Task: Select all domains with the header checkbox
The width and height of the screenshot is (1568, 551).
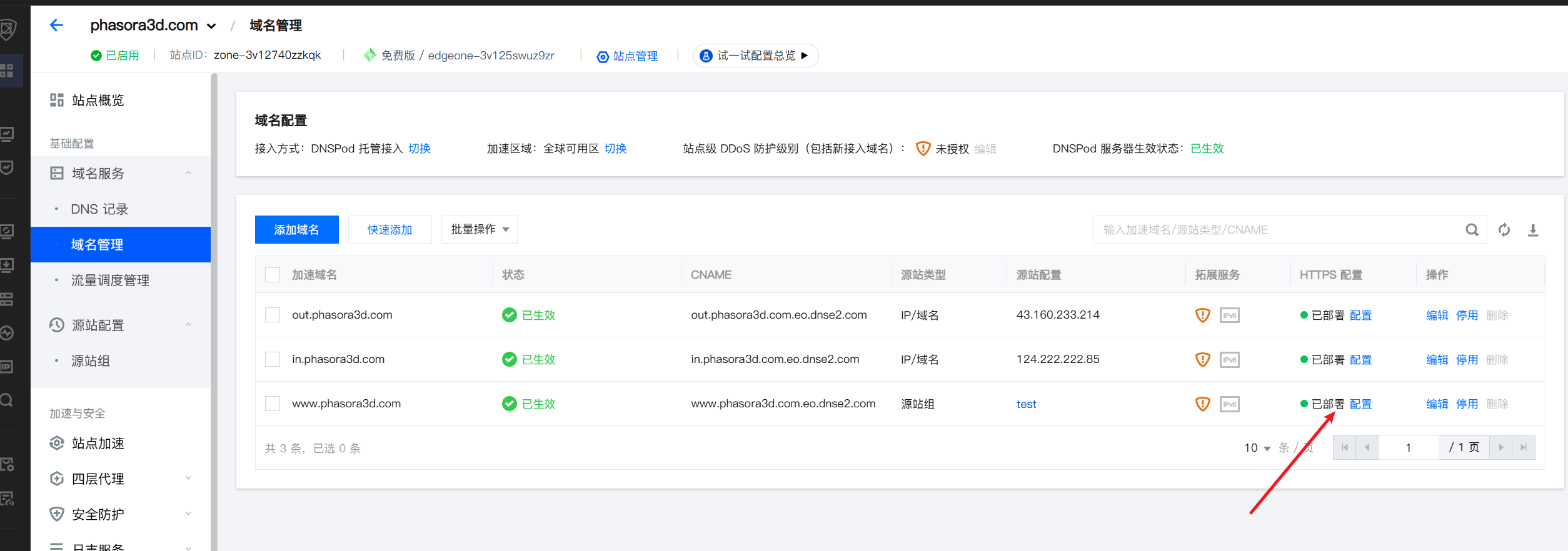Action: pos(273,275)
